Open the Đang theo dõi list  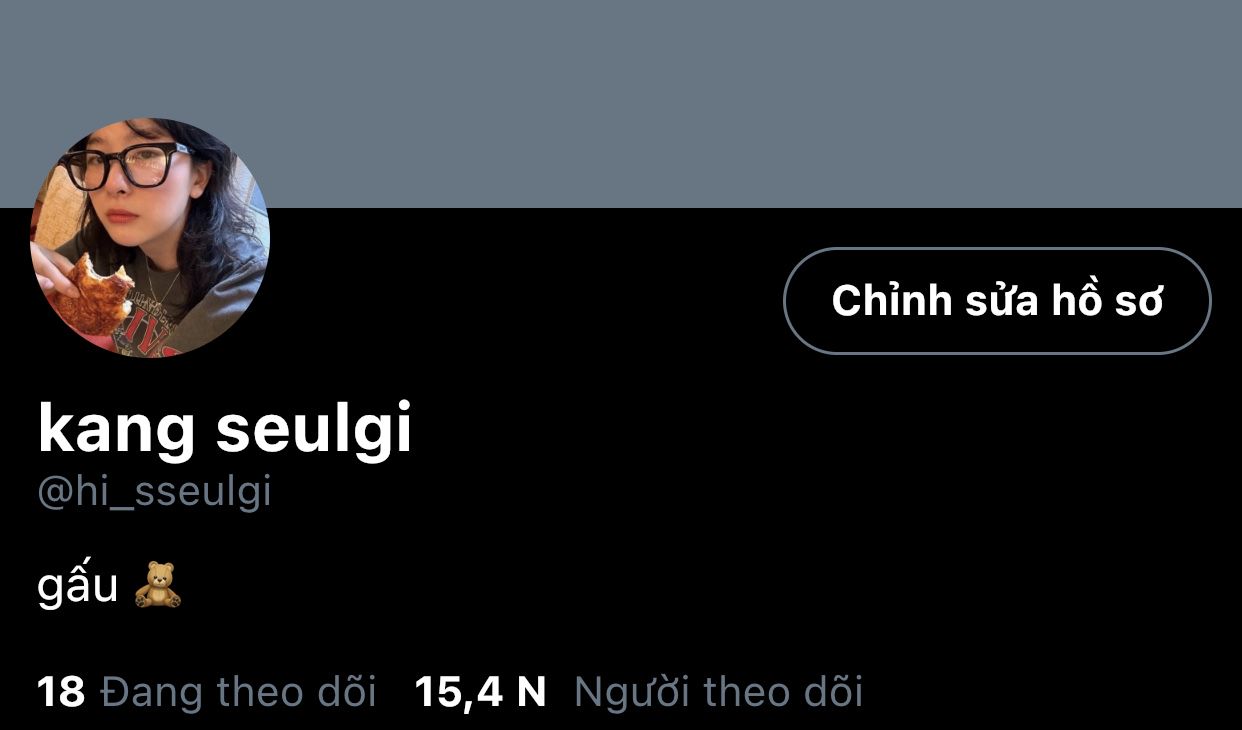239,692
